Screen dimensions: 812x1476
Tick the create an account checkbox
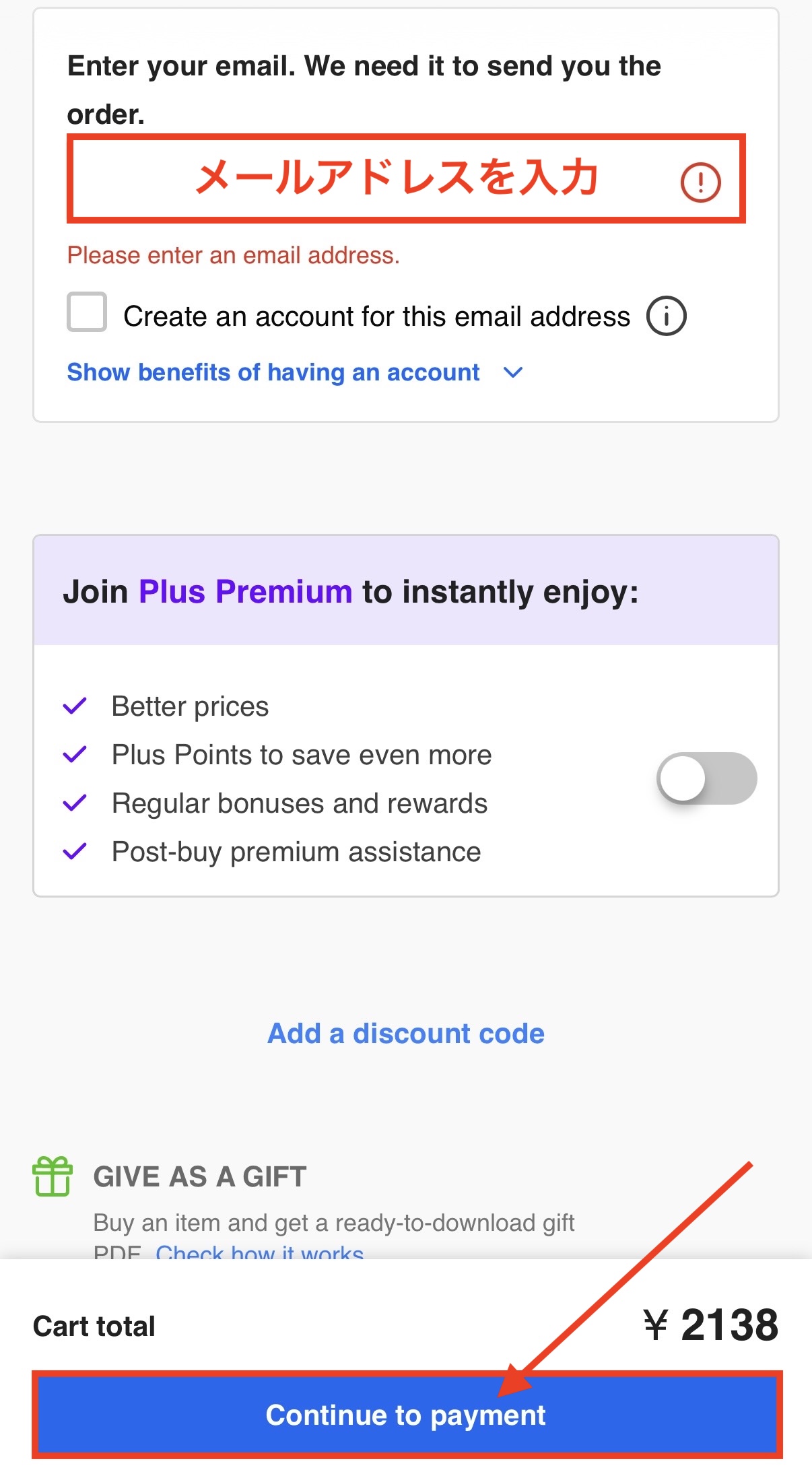[x=87, y=312]
